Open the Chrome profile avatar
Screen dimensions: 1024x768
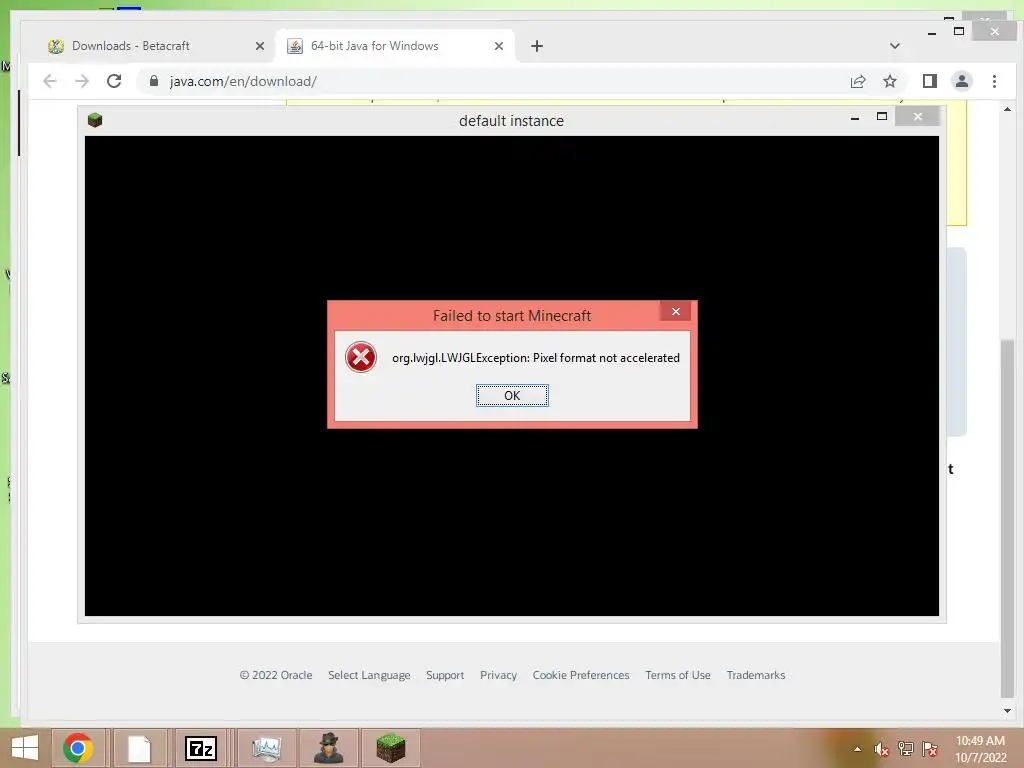coord(962,81)
